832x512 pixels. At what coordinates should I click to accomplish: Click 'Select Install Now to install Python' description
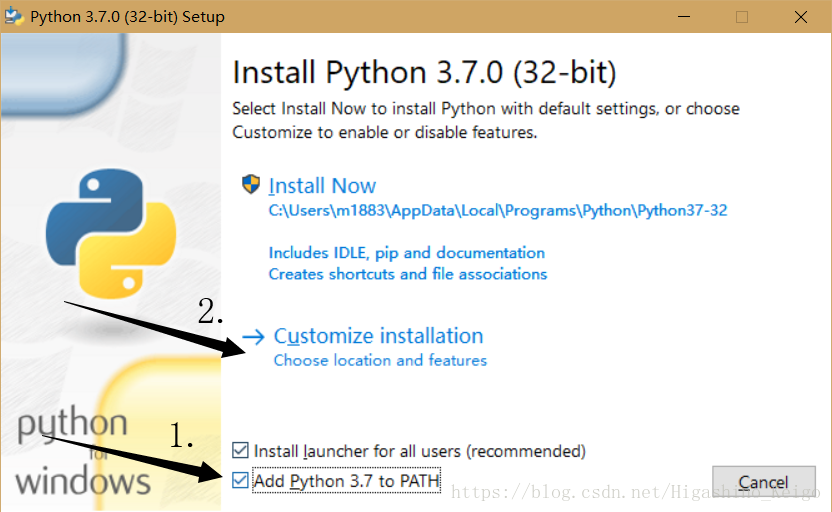point(486,120)
